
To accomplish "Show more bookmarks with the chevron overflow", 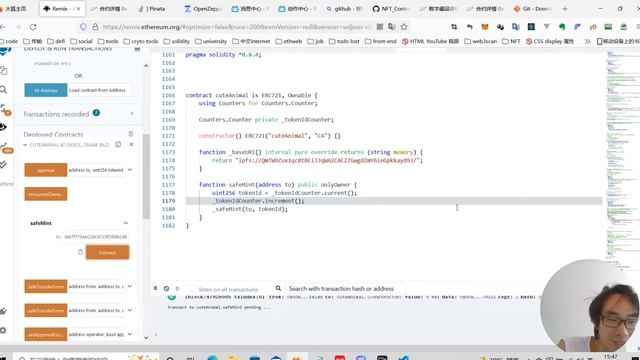I will [587, 41].
